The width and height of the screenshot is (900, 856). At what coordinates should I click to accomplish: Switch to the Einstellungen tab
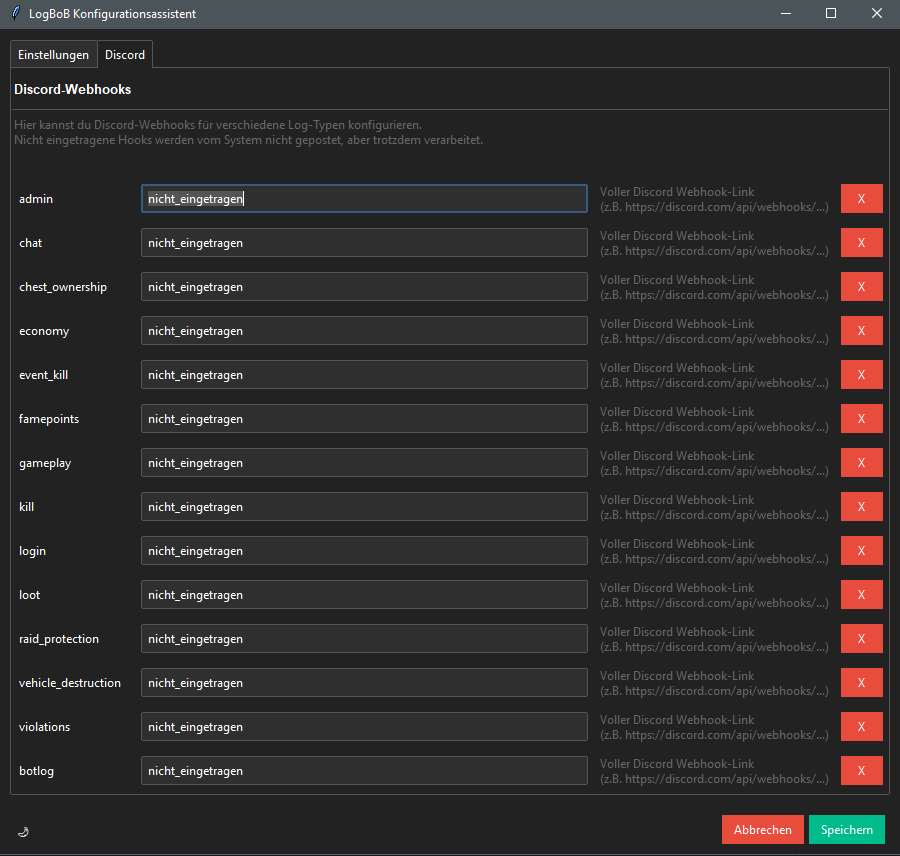point(53,55)
